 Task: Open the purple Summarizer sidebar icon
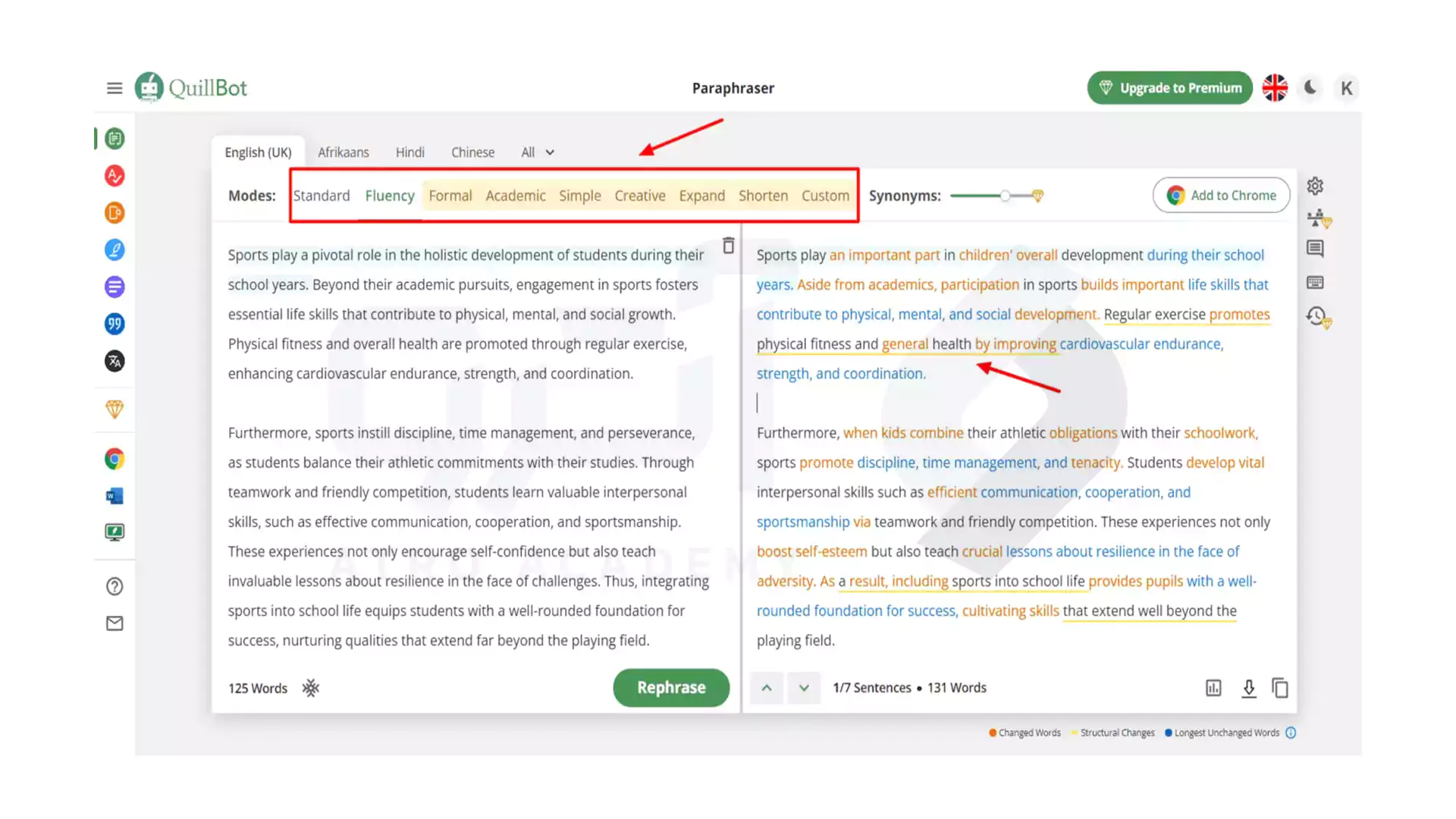[115, 287]
